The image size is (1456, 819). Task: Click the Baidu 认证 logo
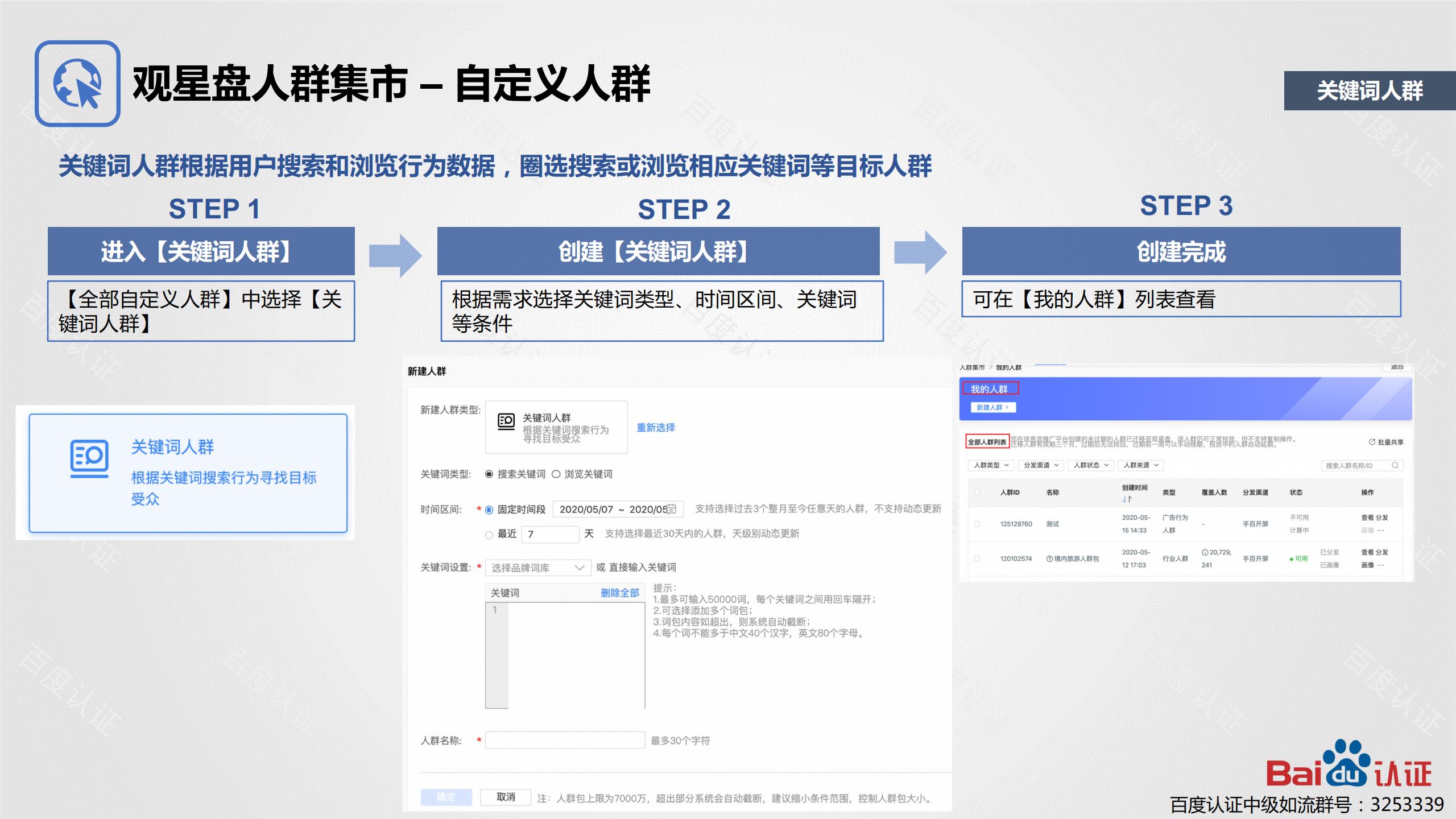(1349, 764)
